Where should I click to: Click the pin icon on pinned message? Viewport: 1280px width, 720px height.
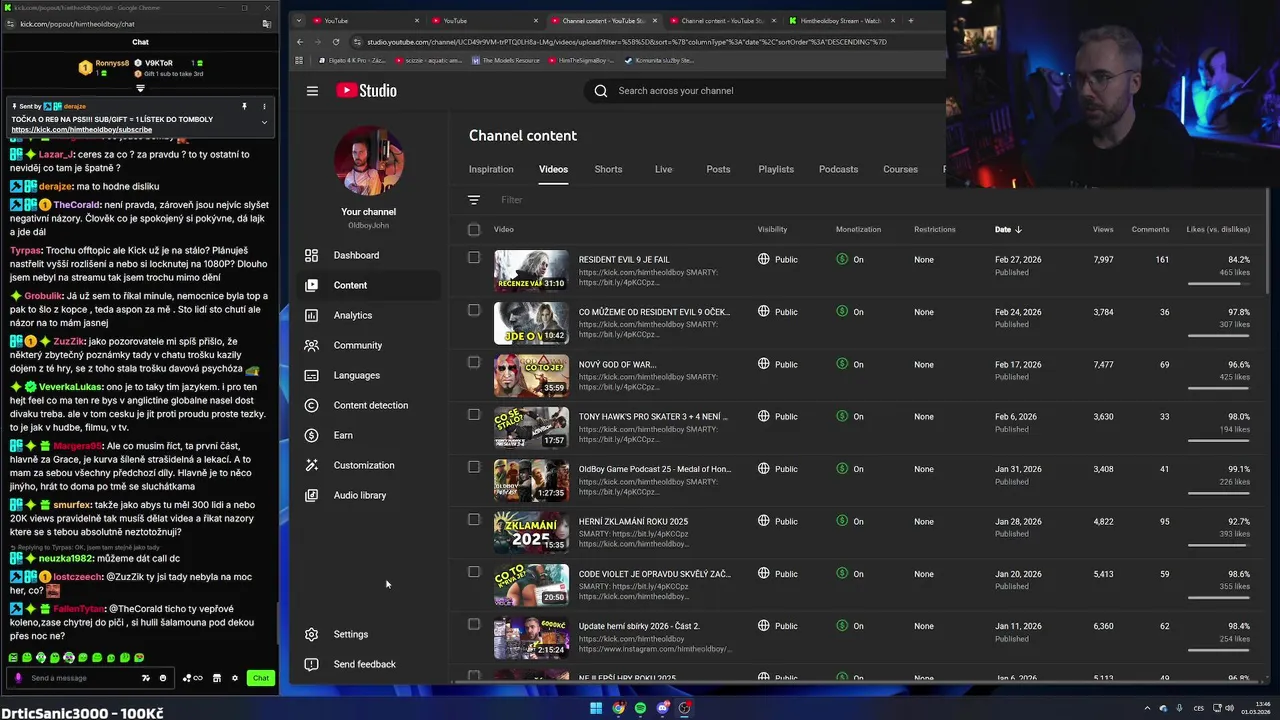244,106
